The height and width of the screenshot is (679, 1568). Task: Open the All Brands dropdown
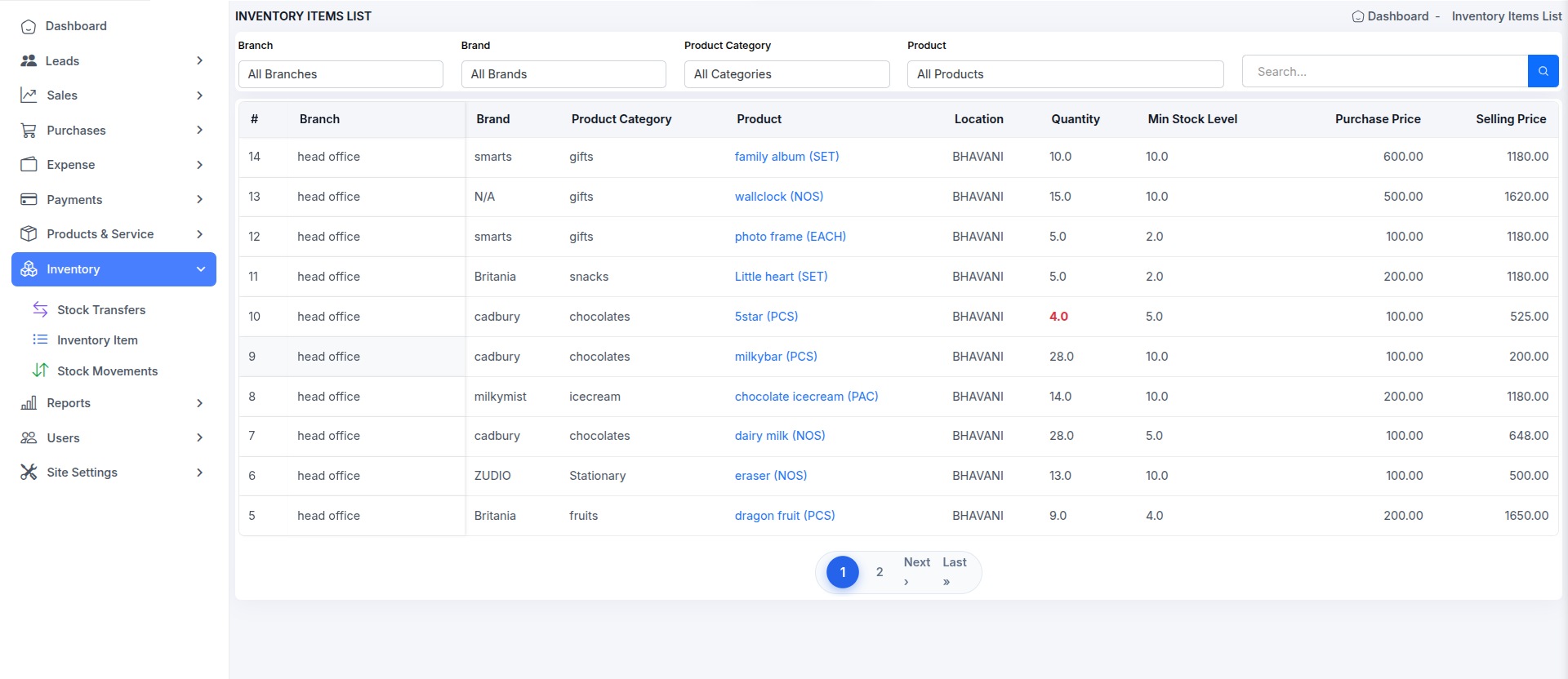[x=563, y=74]
